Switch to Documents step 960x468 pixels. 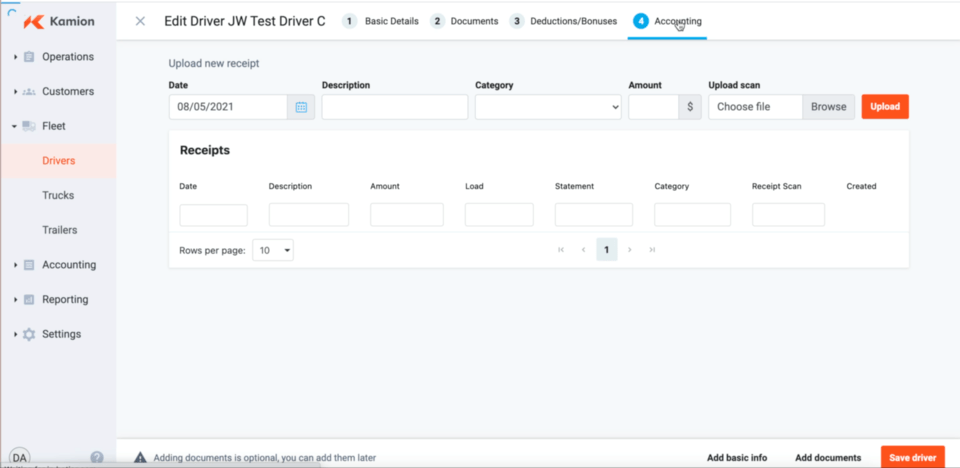click(x=464, y=21)
